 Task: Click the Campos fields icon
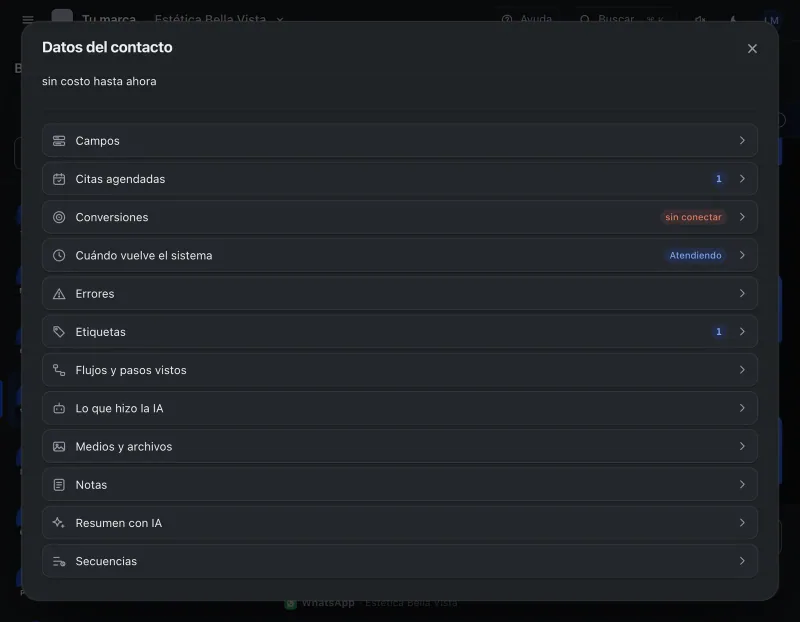pos(59,141)
